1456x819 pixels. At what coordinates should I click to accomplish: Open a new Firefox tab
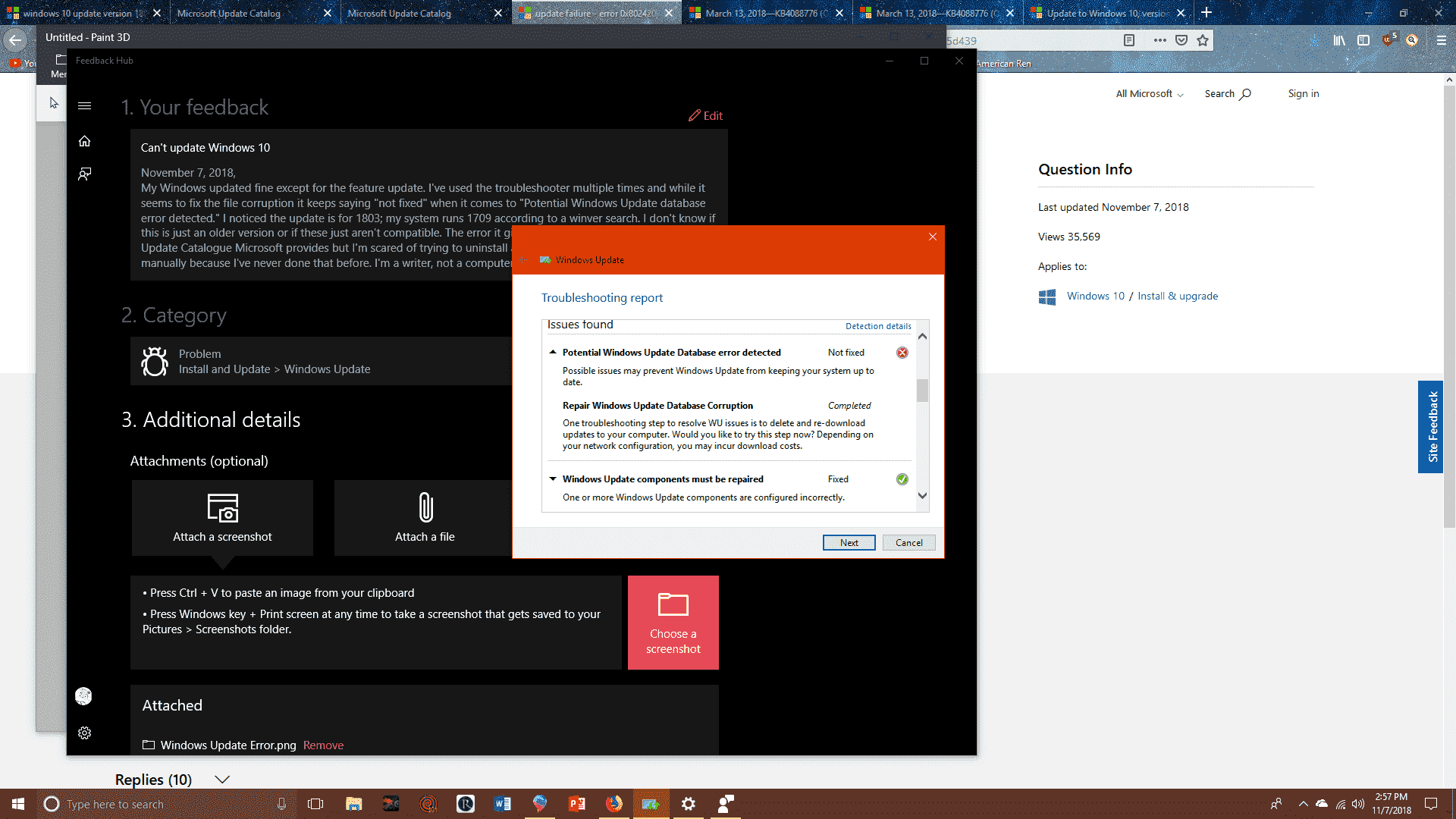(1207, 12)
